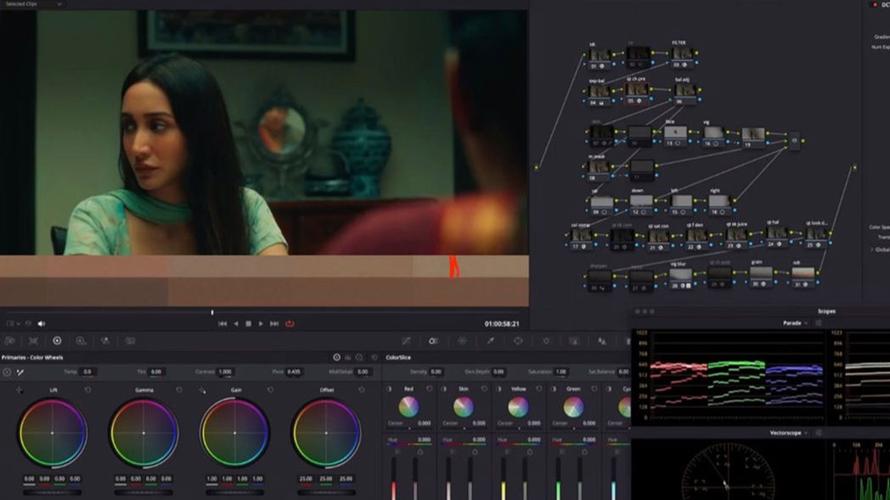Select node 01 in the node graph
This screenshot has width=890, height=500.
coord(599,56)
